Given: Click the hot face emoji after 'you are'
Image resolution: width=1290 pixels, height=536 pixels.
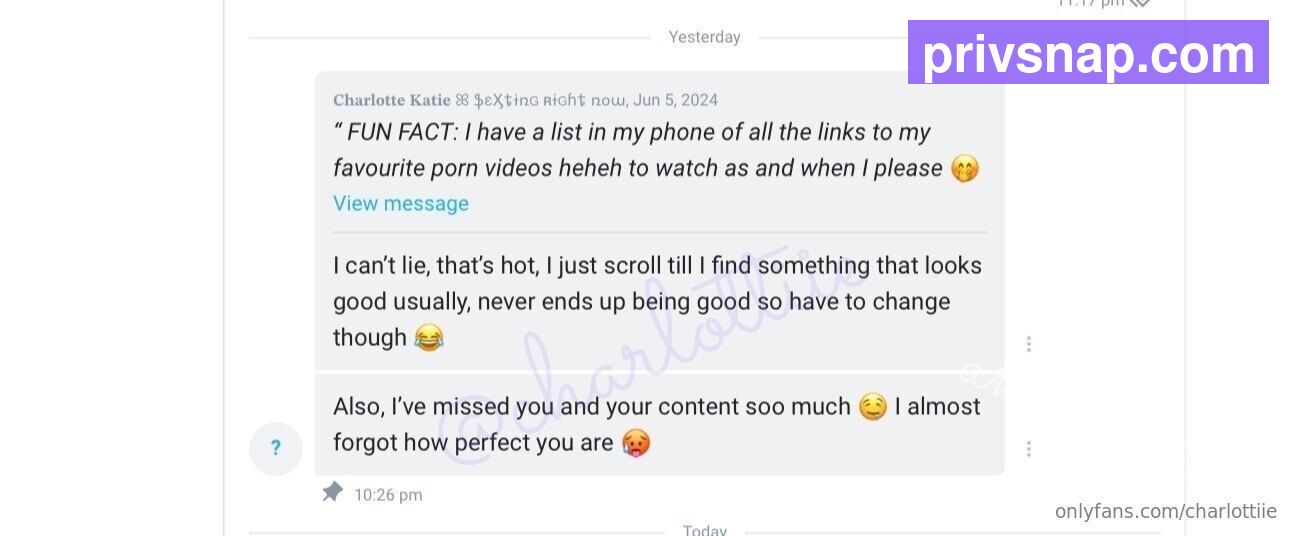Looking at the screenshot, I should coord(636,443).
